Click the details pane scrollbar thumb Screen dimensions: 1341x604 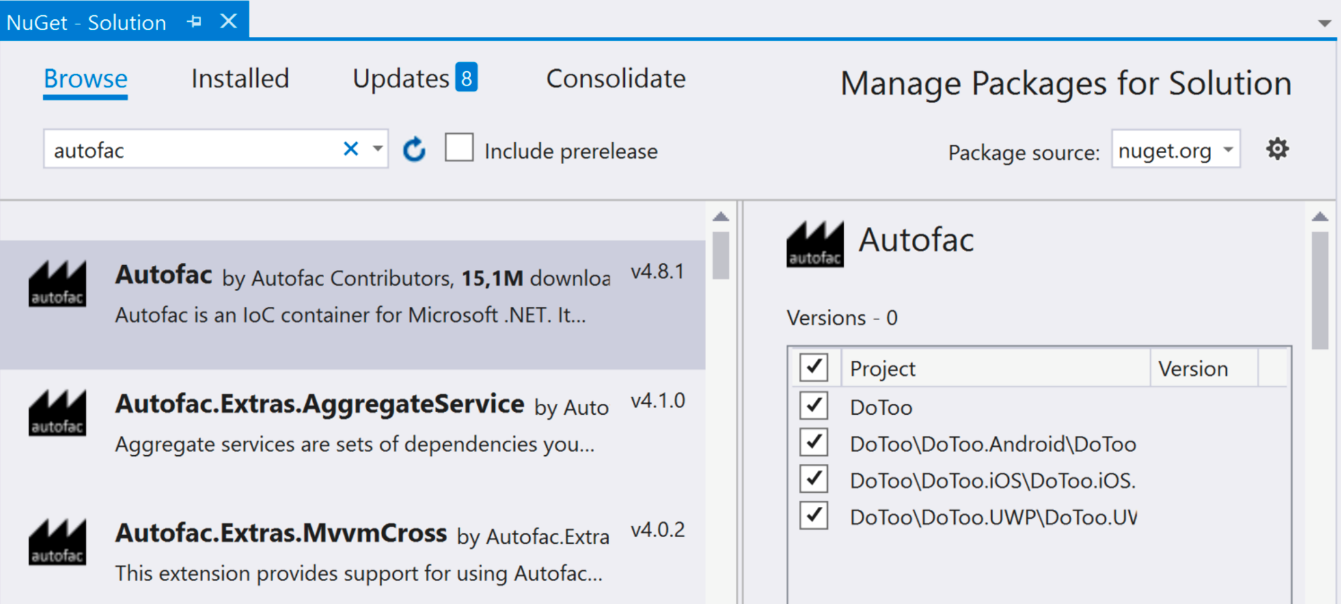click(1320, 290)
